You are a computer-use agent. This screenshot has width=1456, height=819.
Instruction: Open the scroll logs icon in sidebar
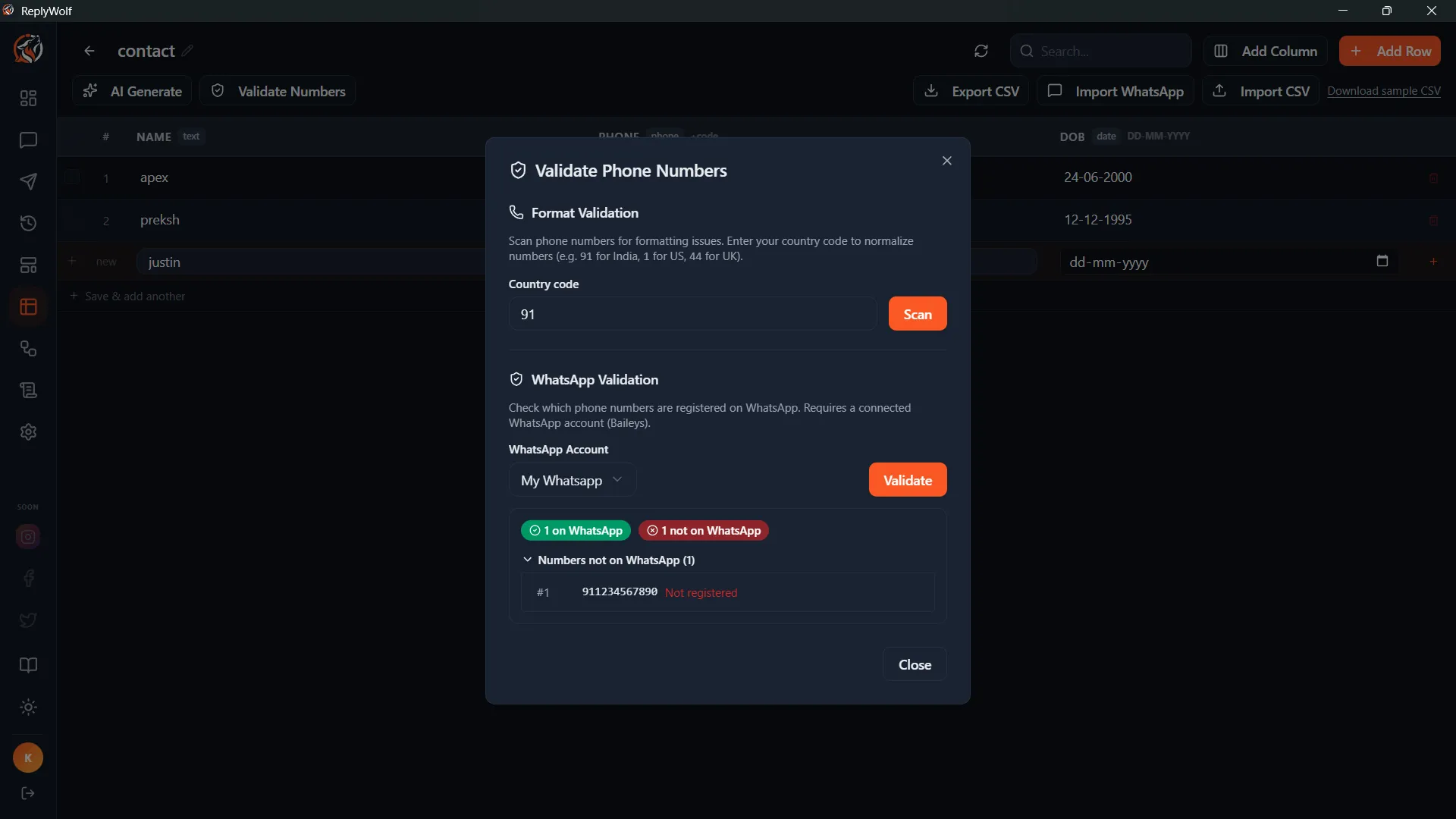click(x=28, y=391)
